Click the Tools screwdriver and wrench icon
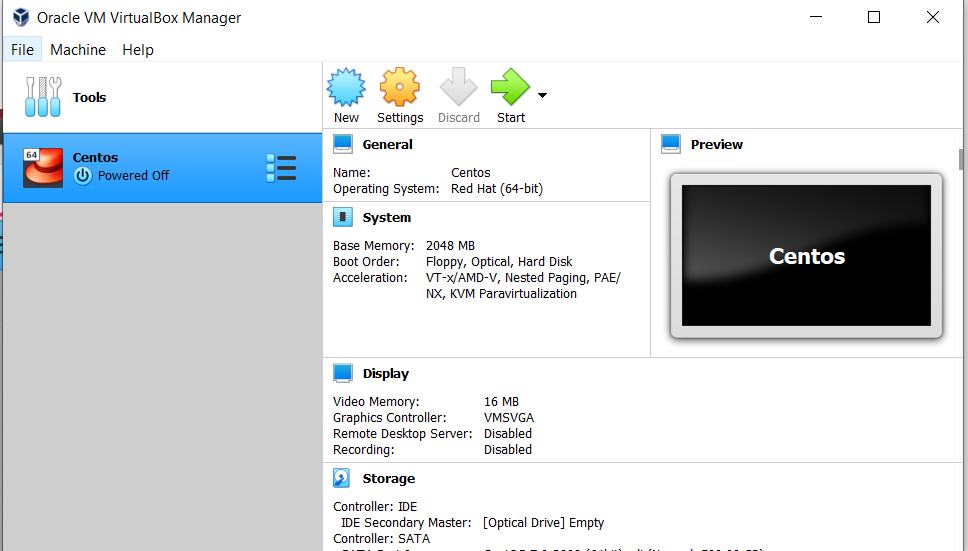The width and height of the screenshot is (968, 551). 43,97
